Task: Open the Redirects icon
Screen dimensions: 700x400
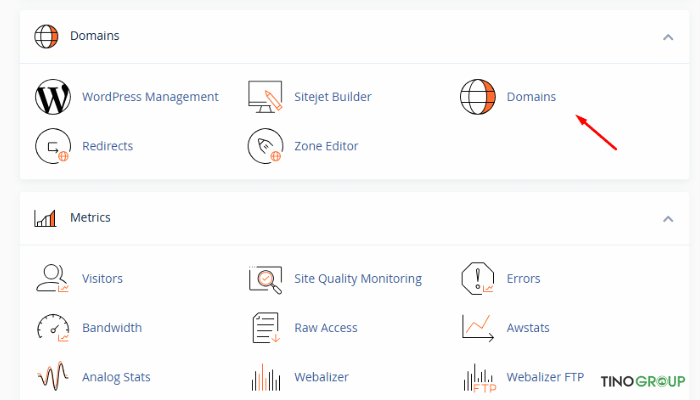Action: tap(53, 146)
